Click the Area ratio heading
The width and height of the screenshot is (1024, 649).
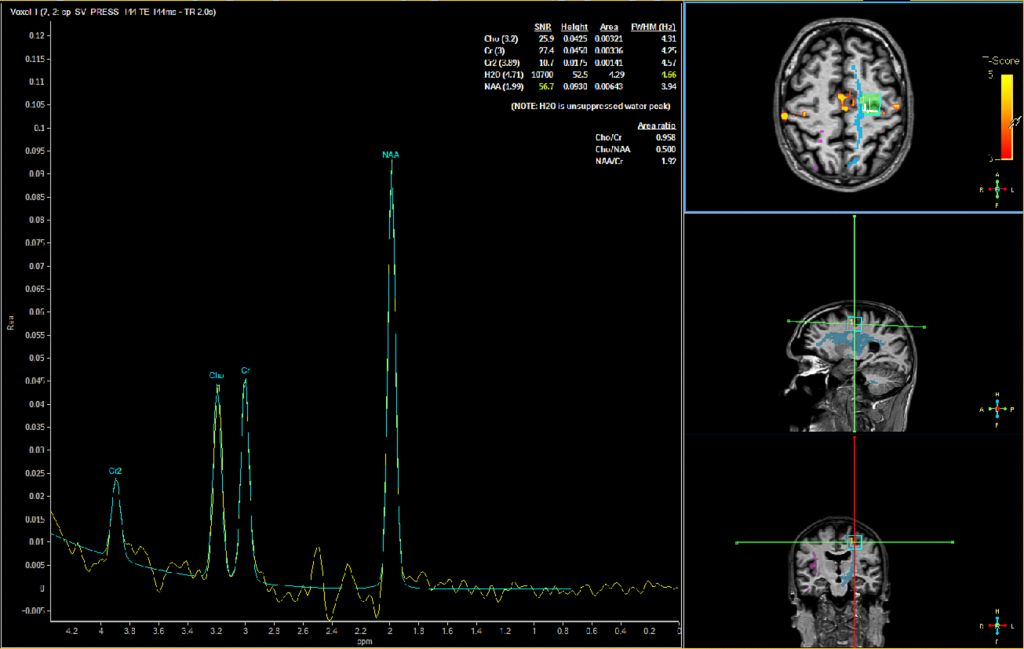point(656,125)
